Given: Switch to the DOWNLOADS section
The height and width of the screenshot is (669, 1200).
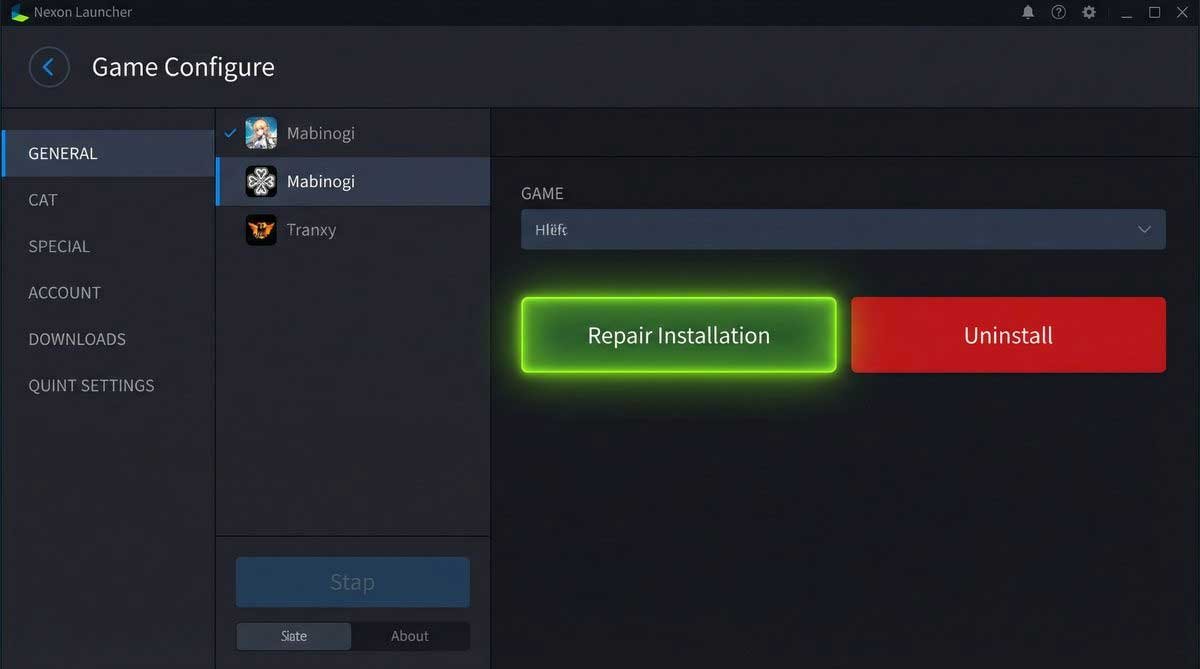Looking at the screenshot, I should (76, 339).
